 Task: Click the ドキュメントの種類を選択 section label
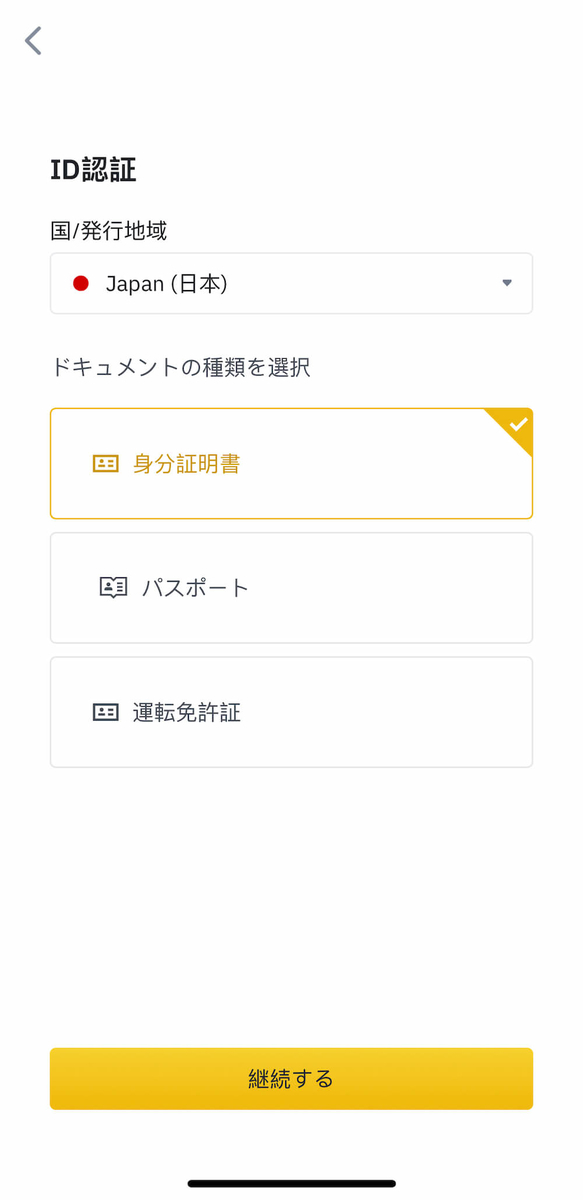(180, 368)
